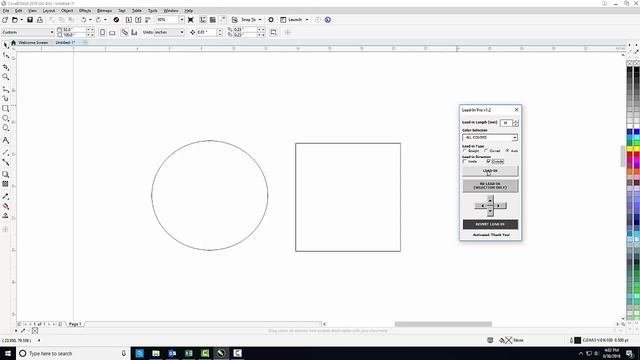Toggle portrait page orientation
This screenshot has width=640, height=360.
point(102,32)
